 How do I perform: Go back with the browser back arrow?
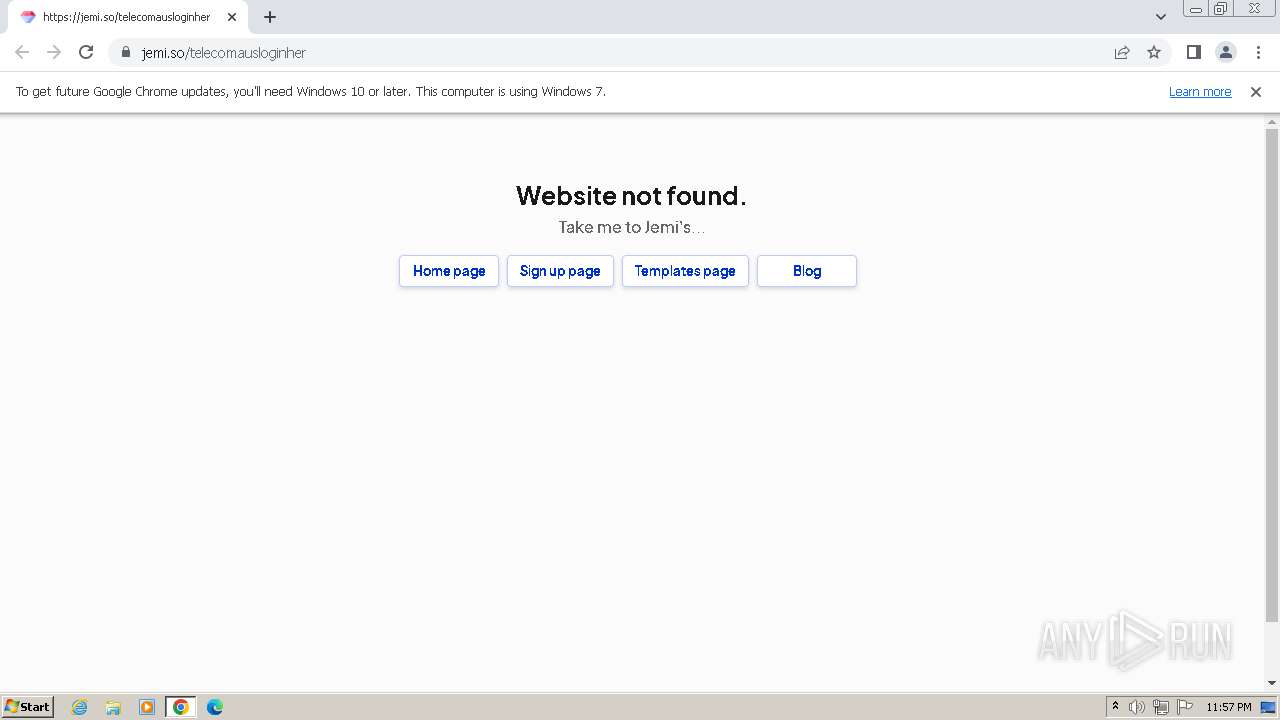[22, 52]
